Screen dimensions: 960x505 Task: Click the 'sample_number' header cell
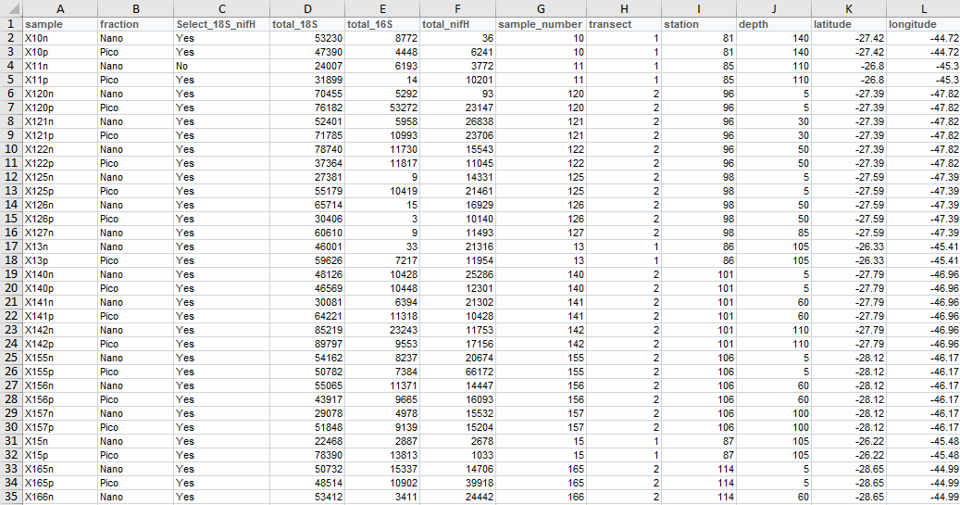pos(540,23)
